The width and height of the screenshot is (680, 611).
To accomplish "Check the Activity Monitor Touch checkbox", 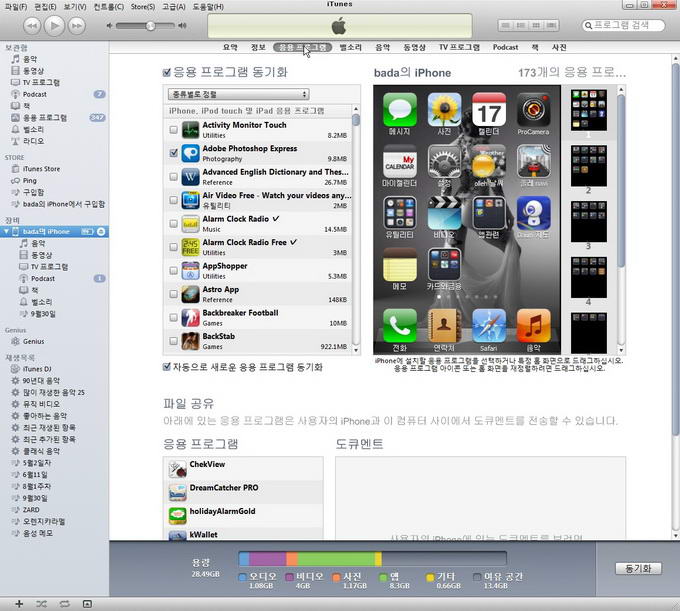I will (173, 130).
